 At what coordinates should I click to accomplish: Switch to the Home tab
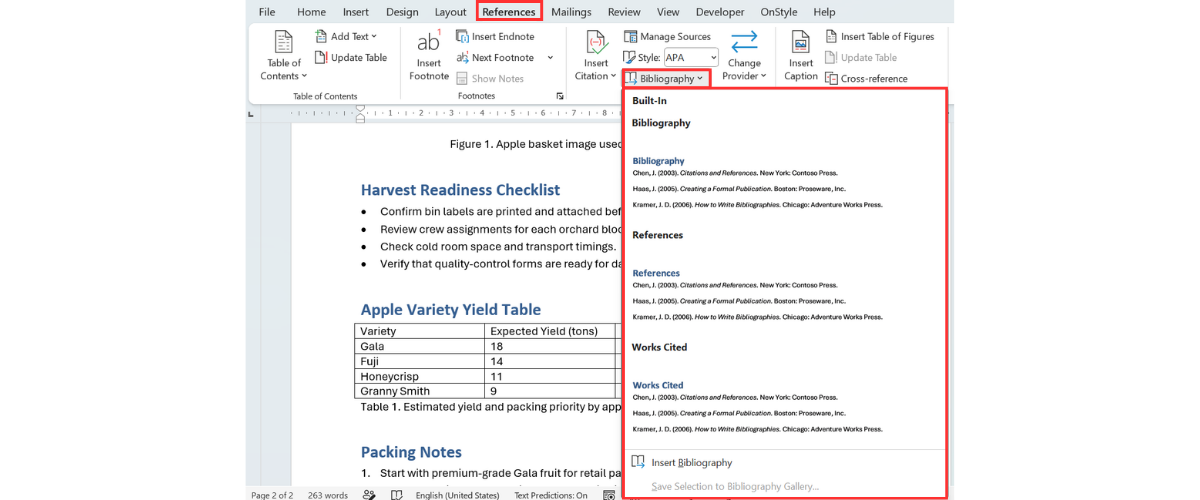click(x=311, y=12)
